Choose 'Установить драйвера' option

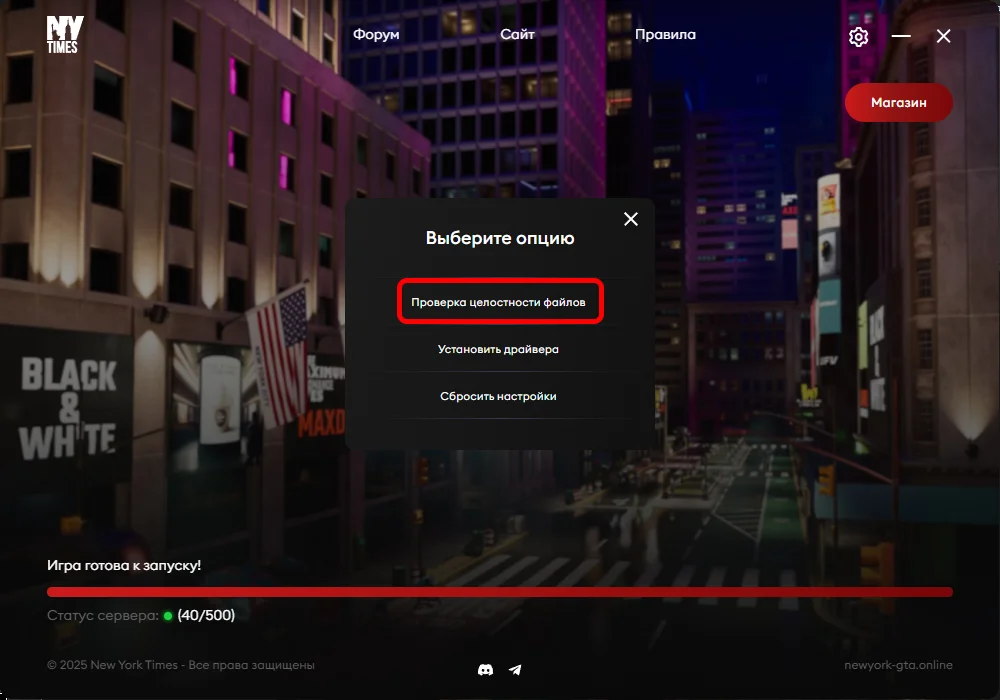tap(498, 350)
